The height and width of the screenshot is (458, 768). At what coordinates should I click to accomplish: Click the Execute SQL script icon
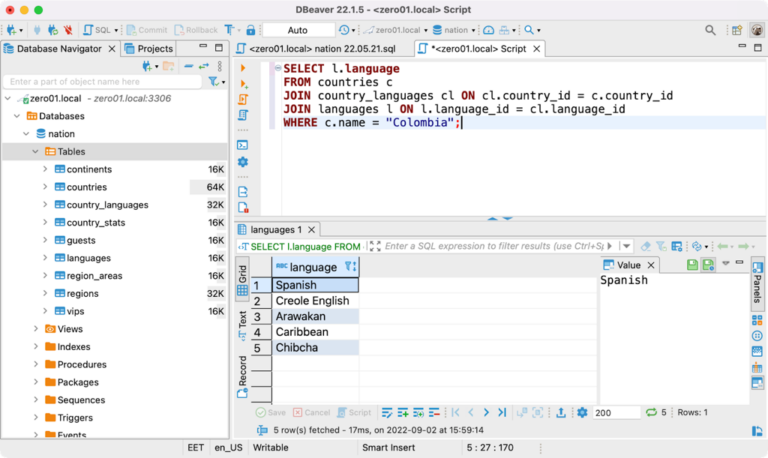point(242,101)
